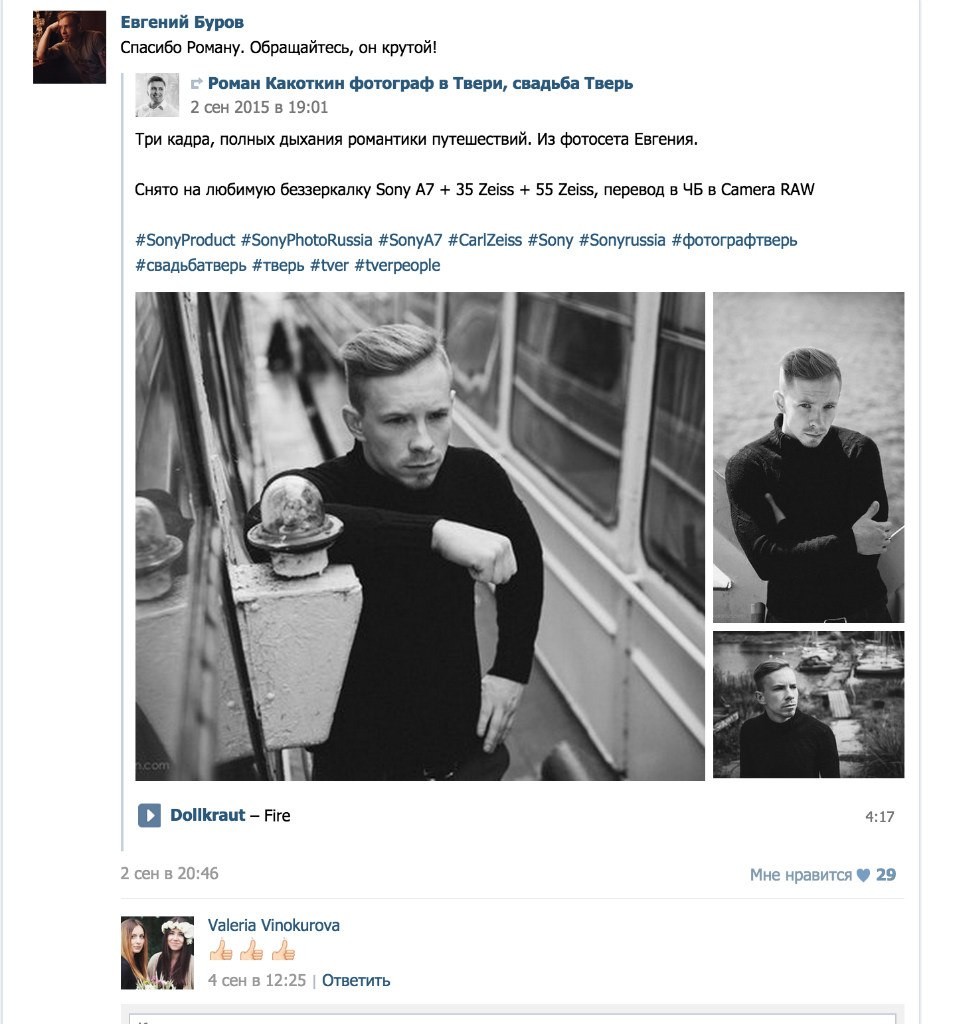The height and width of the screenshot is (1024, 976).
Task: Open the crossed-arms portrait photo
Action: (808, 457)
